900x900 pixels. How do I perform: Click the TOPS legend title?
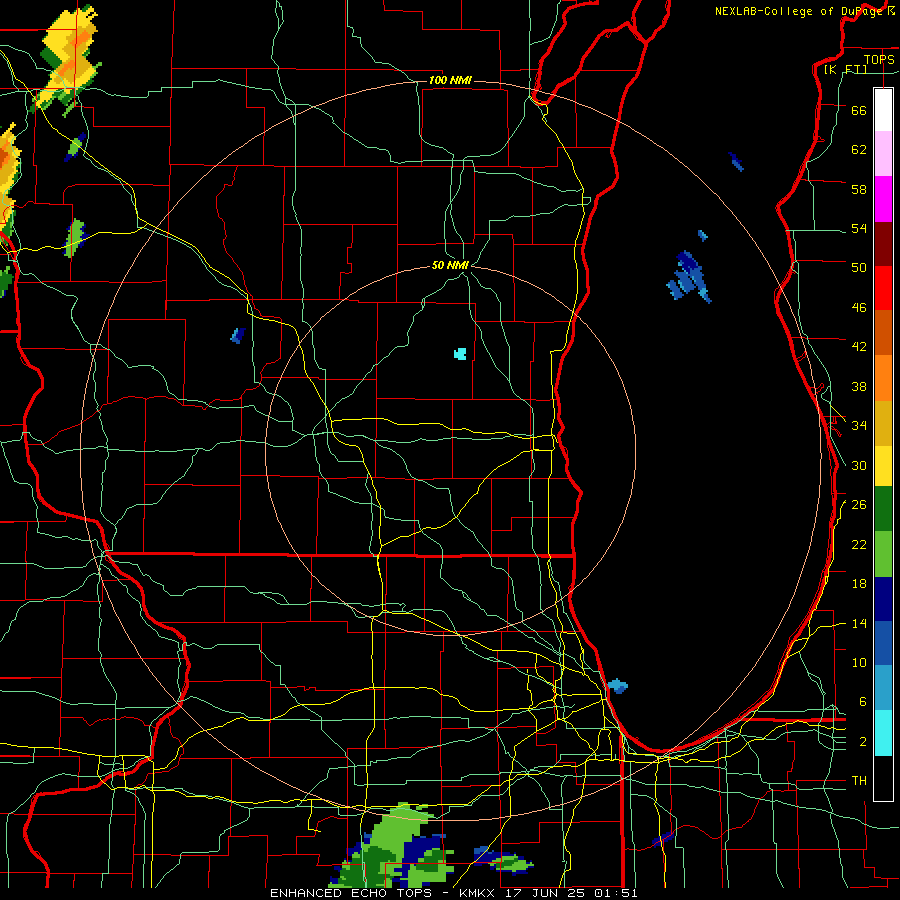point(879,59)
